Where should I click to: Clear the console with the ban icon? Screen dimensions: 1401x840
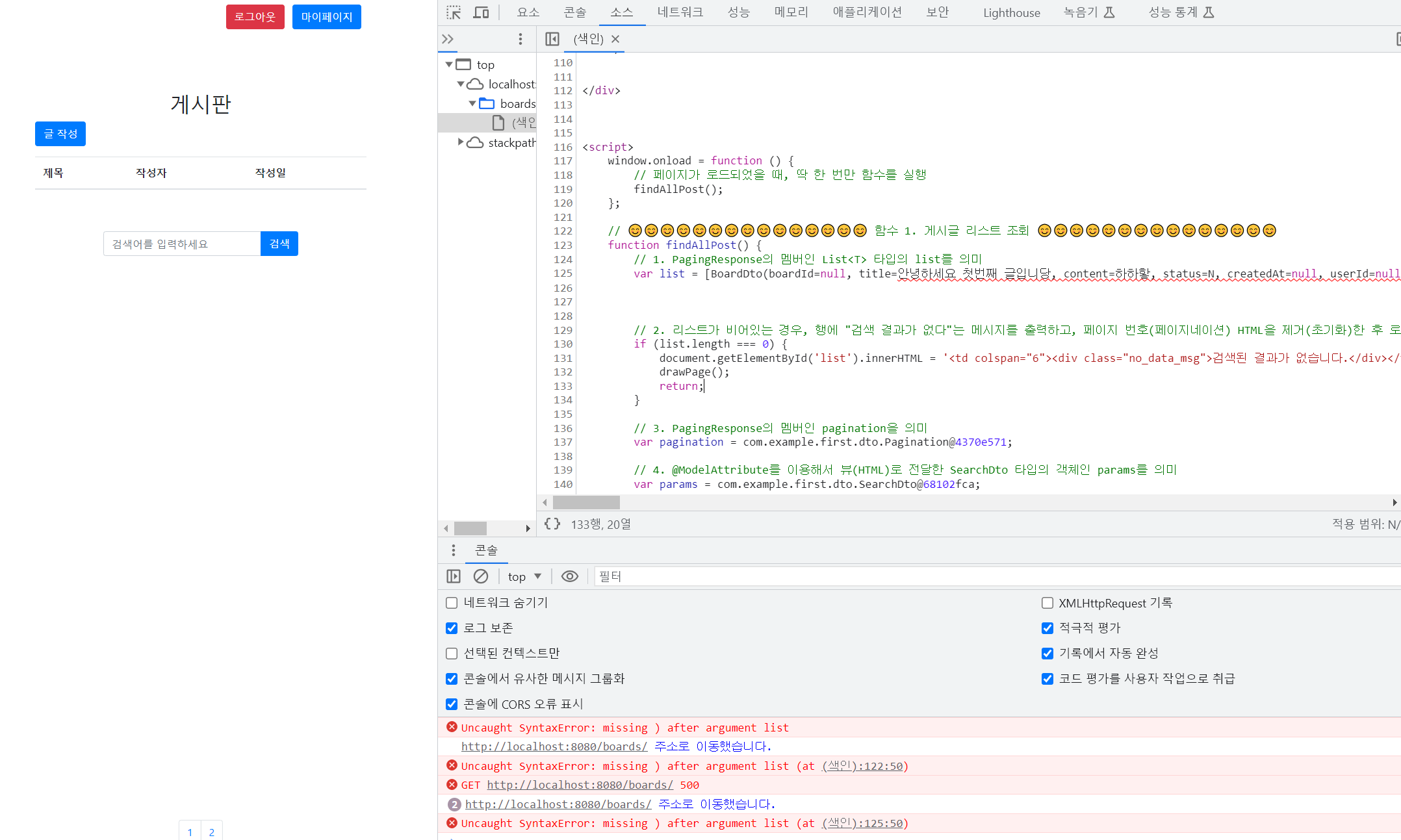(480, 576)
